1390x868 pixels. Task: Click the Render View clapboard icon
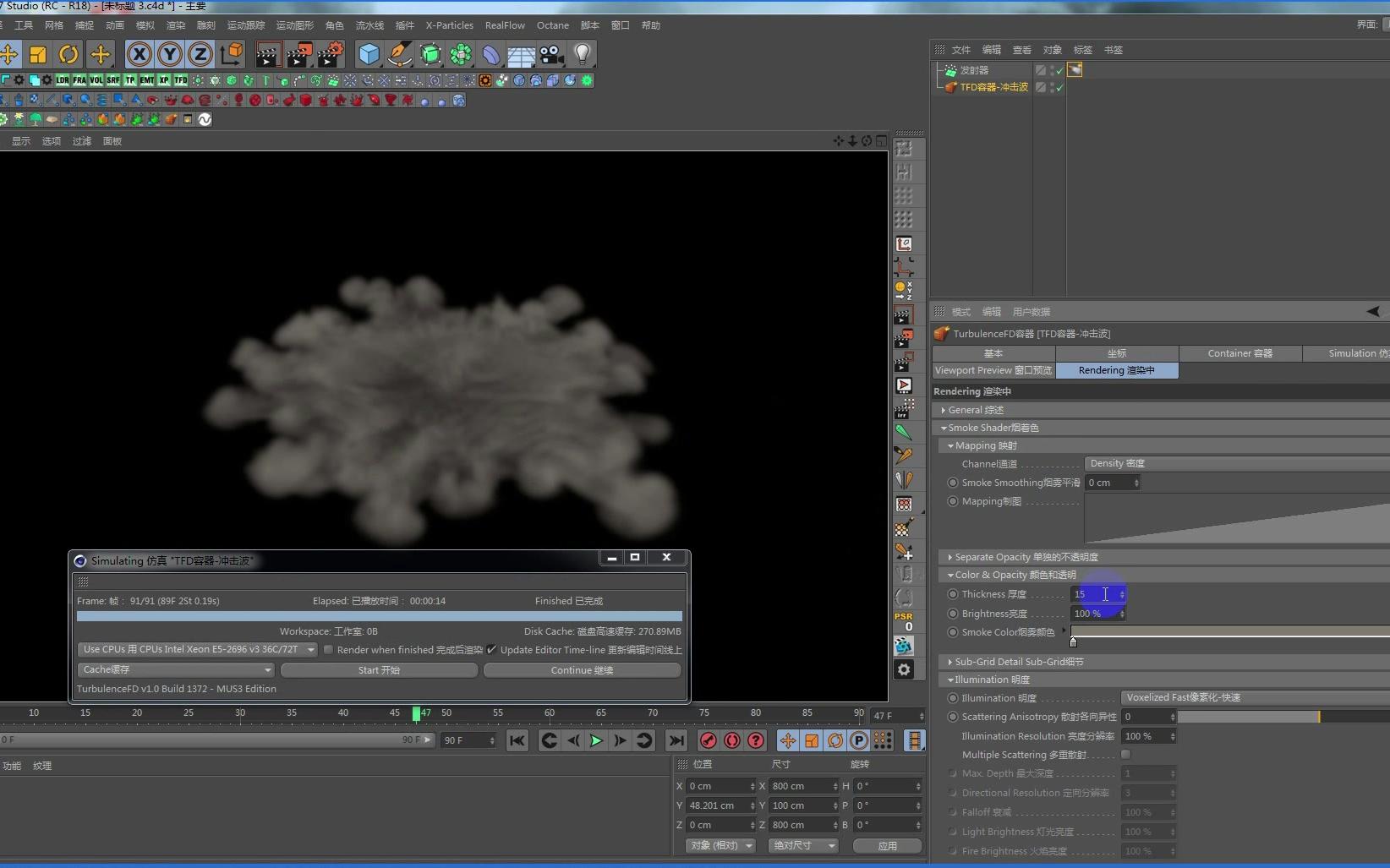[x=269, y=54]
